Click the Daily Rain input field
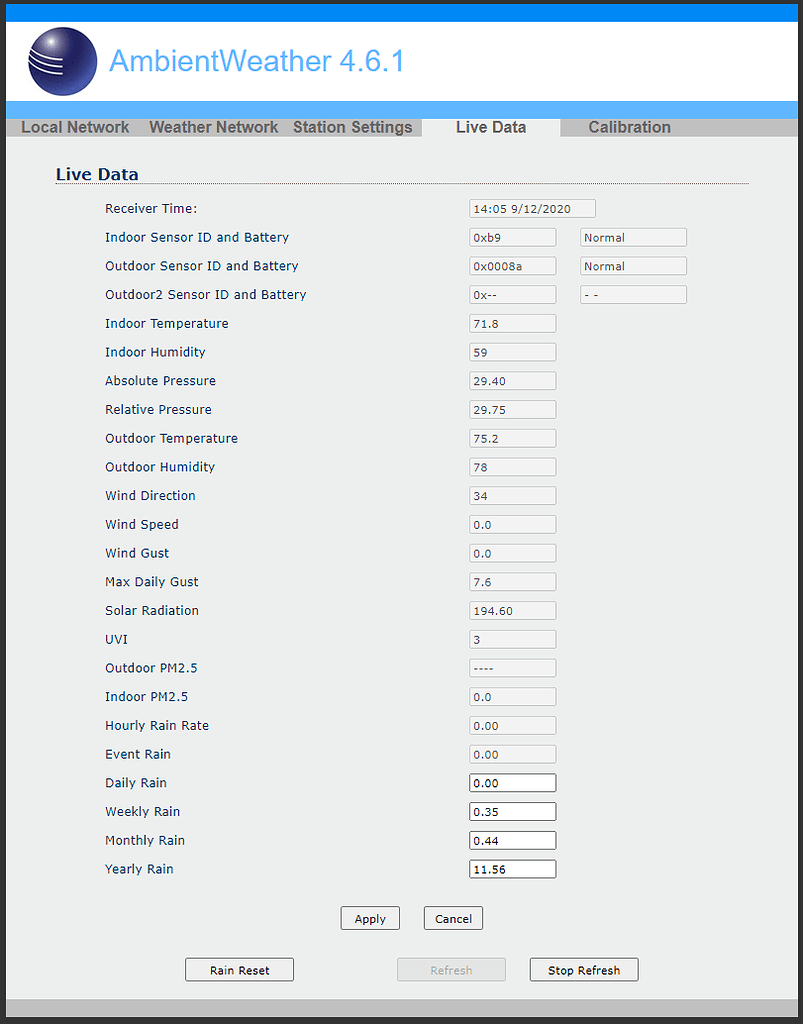The image size is (803, 1024). (512, 782)
